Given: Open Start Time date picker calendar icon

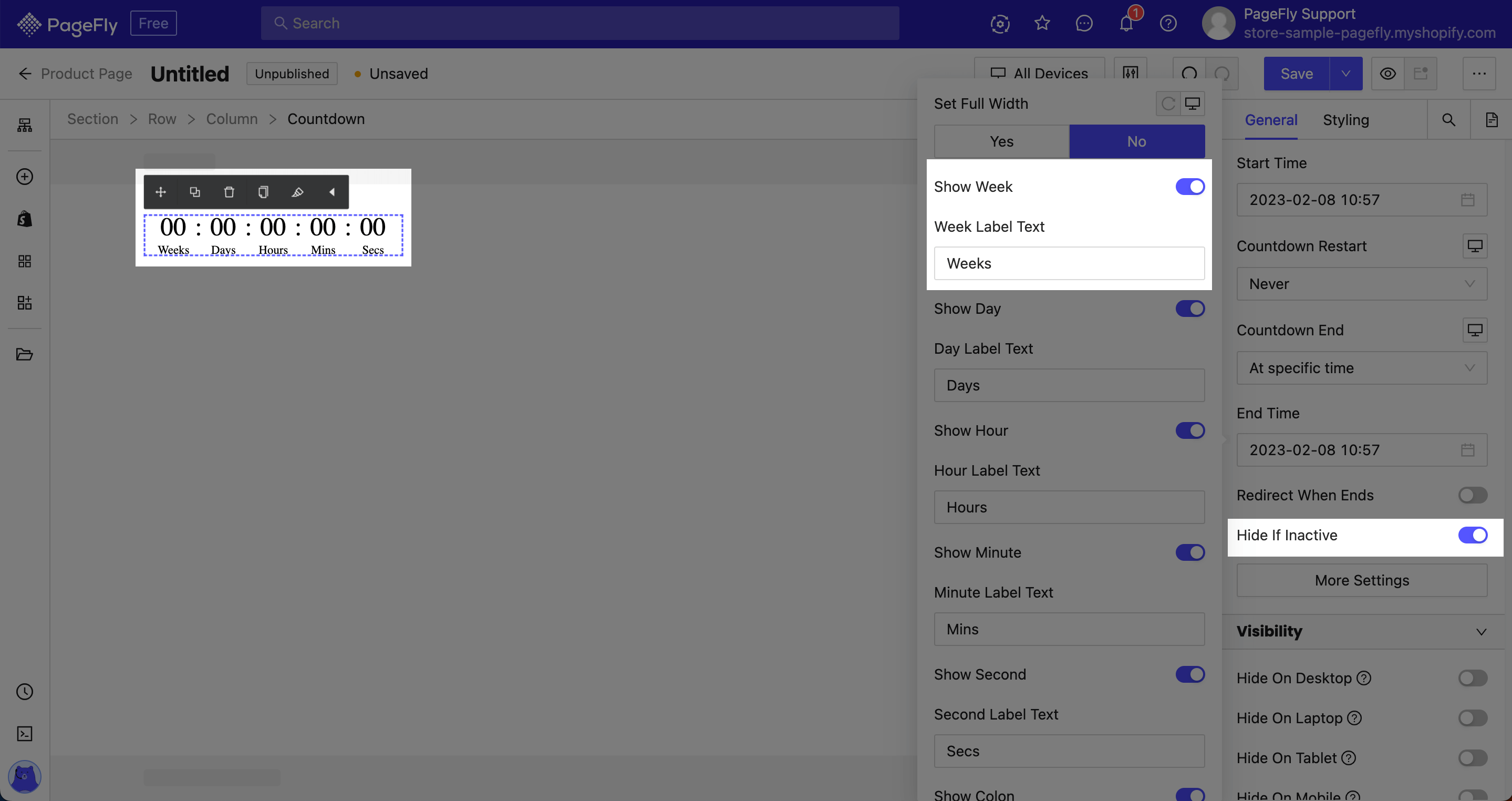Looking at the screenshot, I should 1467,200.
